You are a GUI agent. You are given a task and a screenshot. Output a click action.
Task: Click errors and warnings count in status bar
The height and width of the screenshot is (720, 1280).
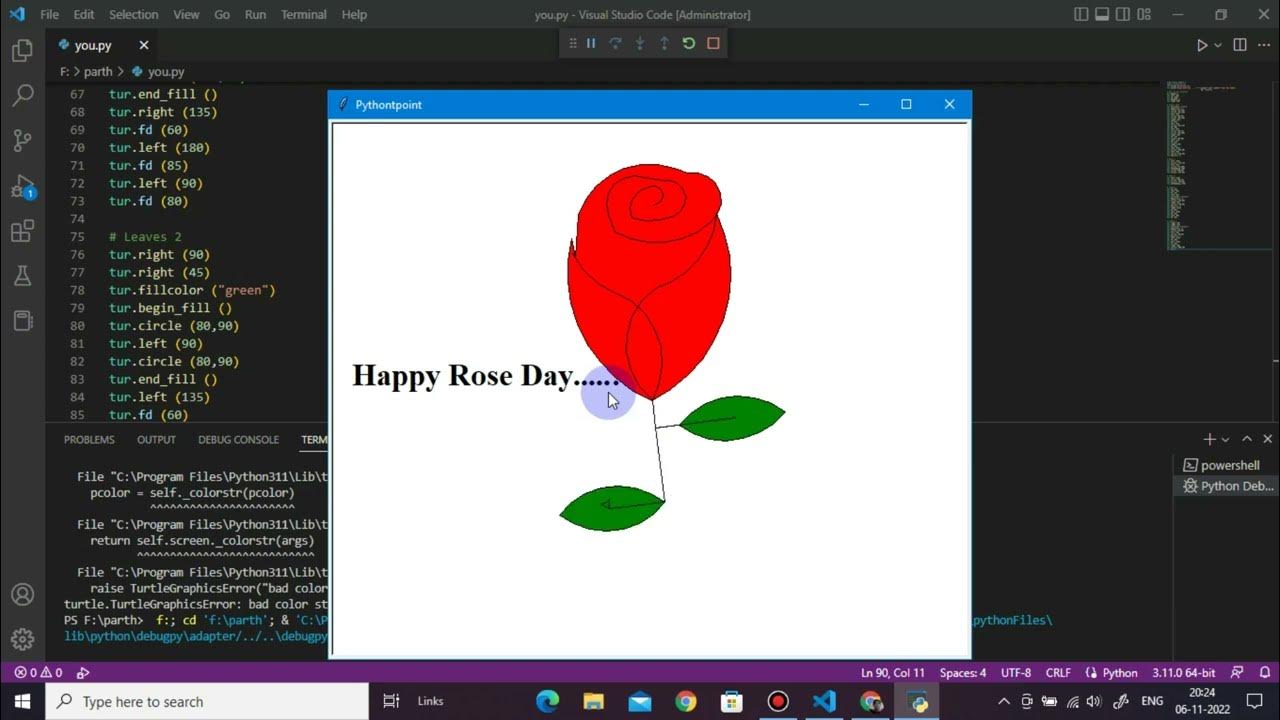point(38,673)
